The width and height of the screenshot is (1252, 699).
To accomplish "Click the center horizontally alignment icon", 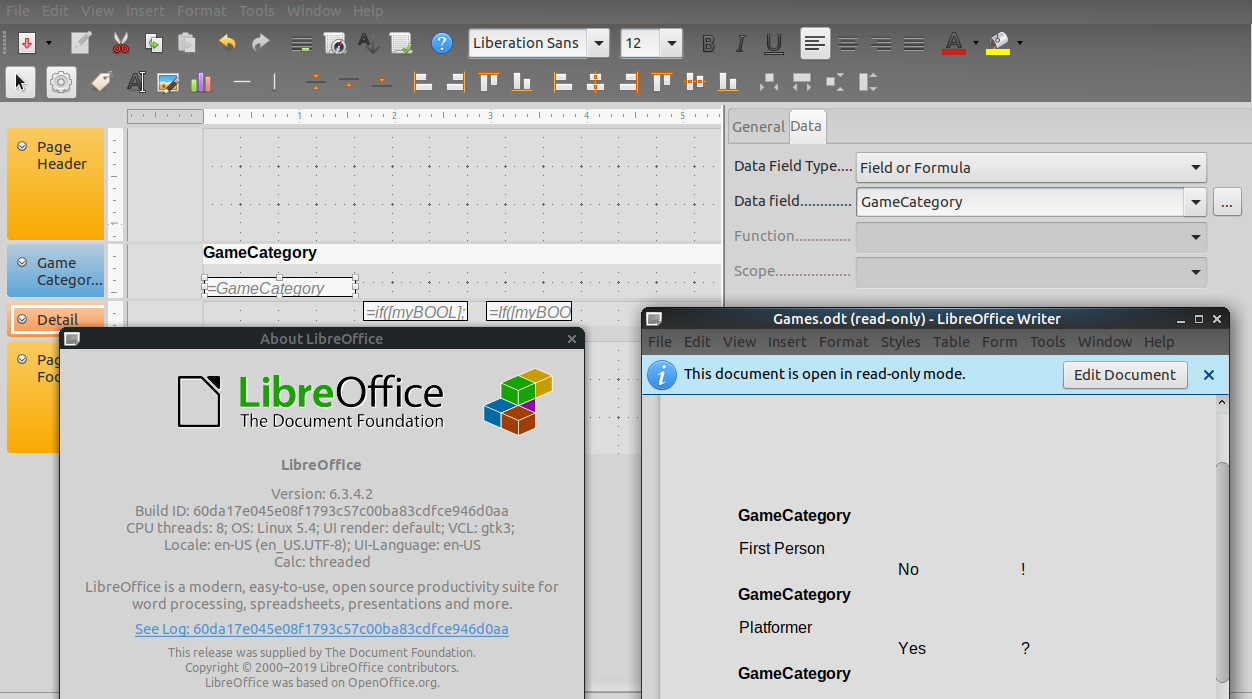I will pos(596,82).
